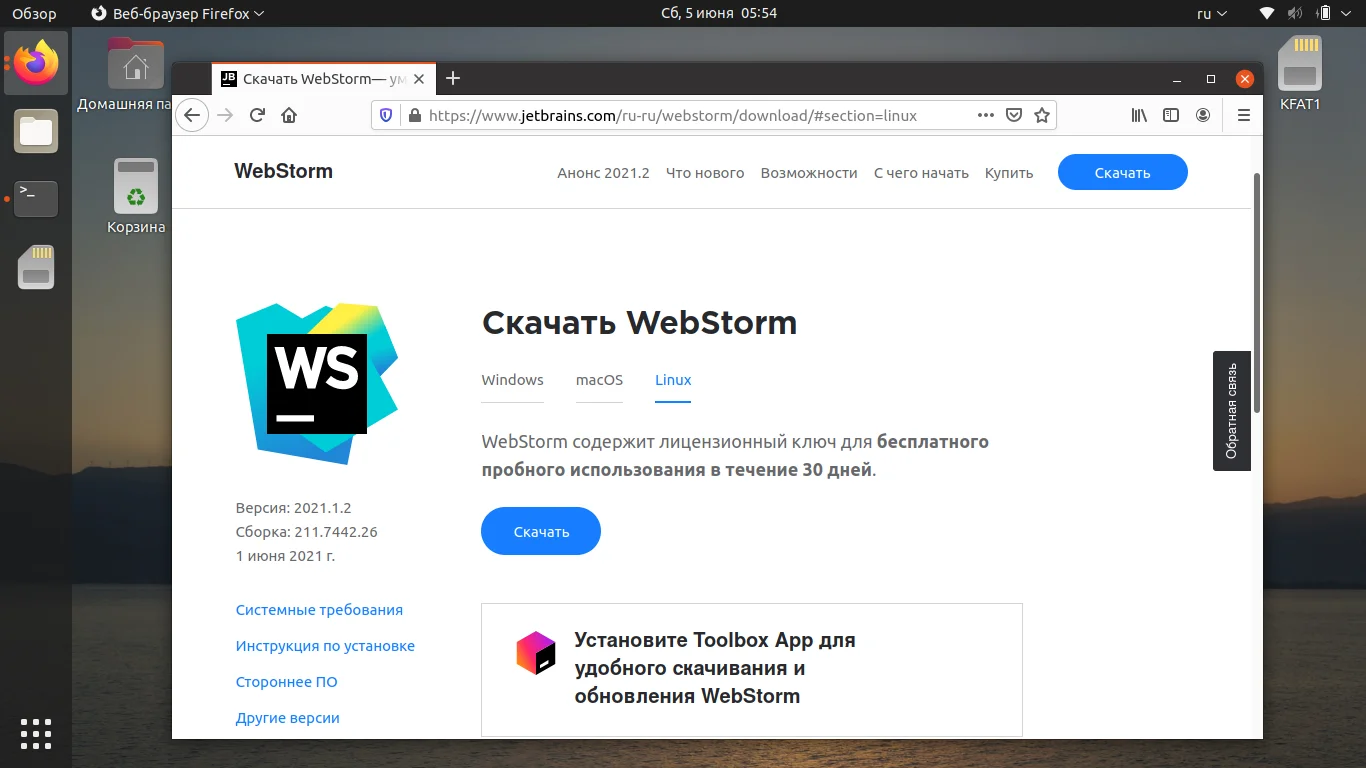
Task: Open the Firefox application menu
Action: pos(1243,114)
